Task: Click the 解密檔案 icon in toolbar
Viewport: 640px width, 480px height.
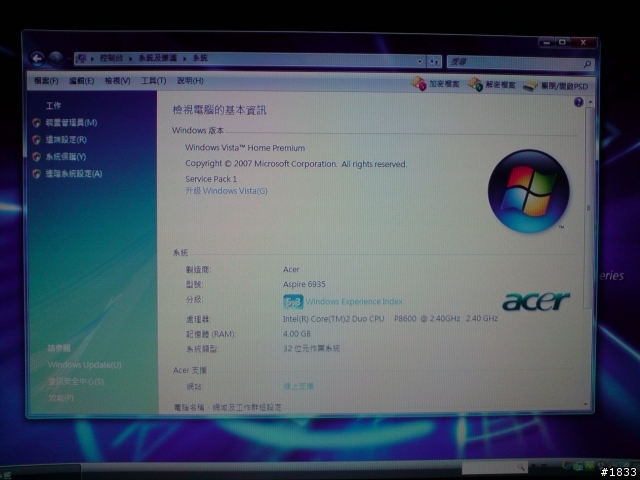Action: point(476,84)
